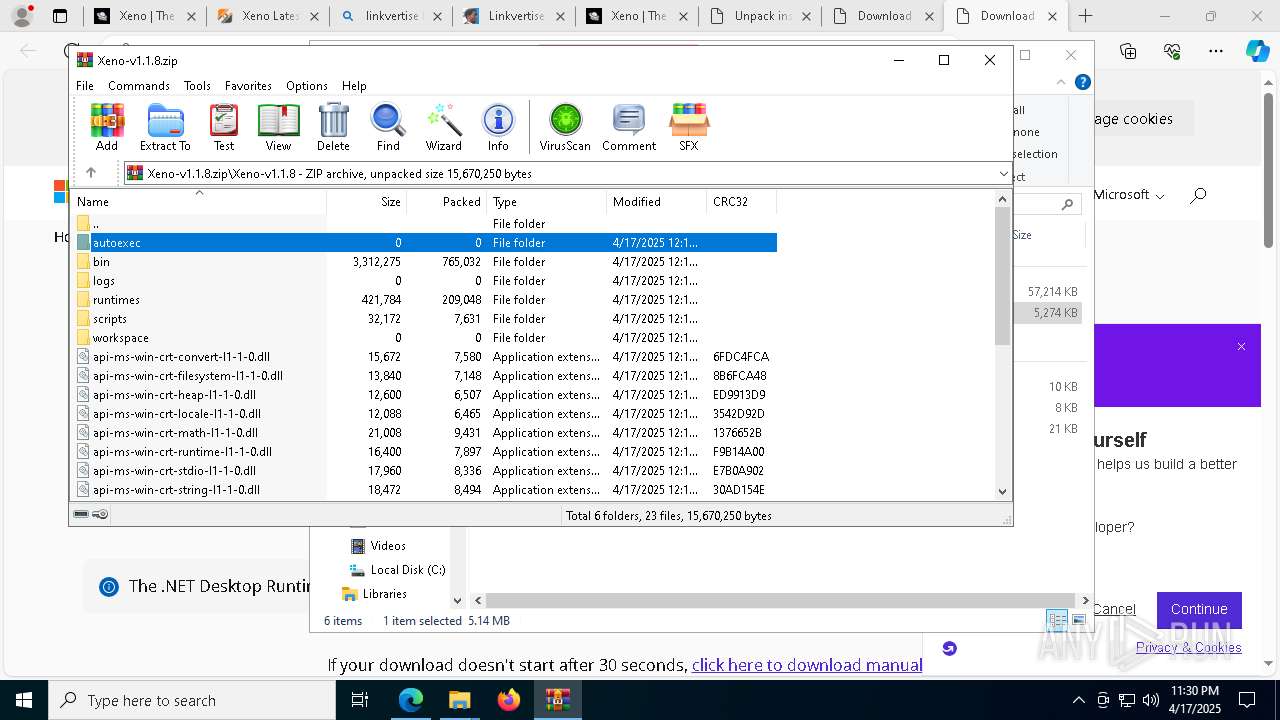The width and height of the screenshot is (1280, 720).
Task: Sort by the CRC32 column header
Action: pyautogui.click(x=741, y=201)
